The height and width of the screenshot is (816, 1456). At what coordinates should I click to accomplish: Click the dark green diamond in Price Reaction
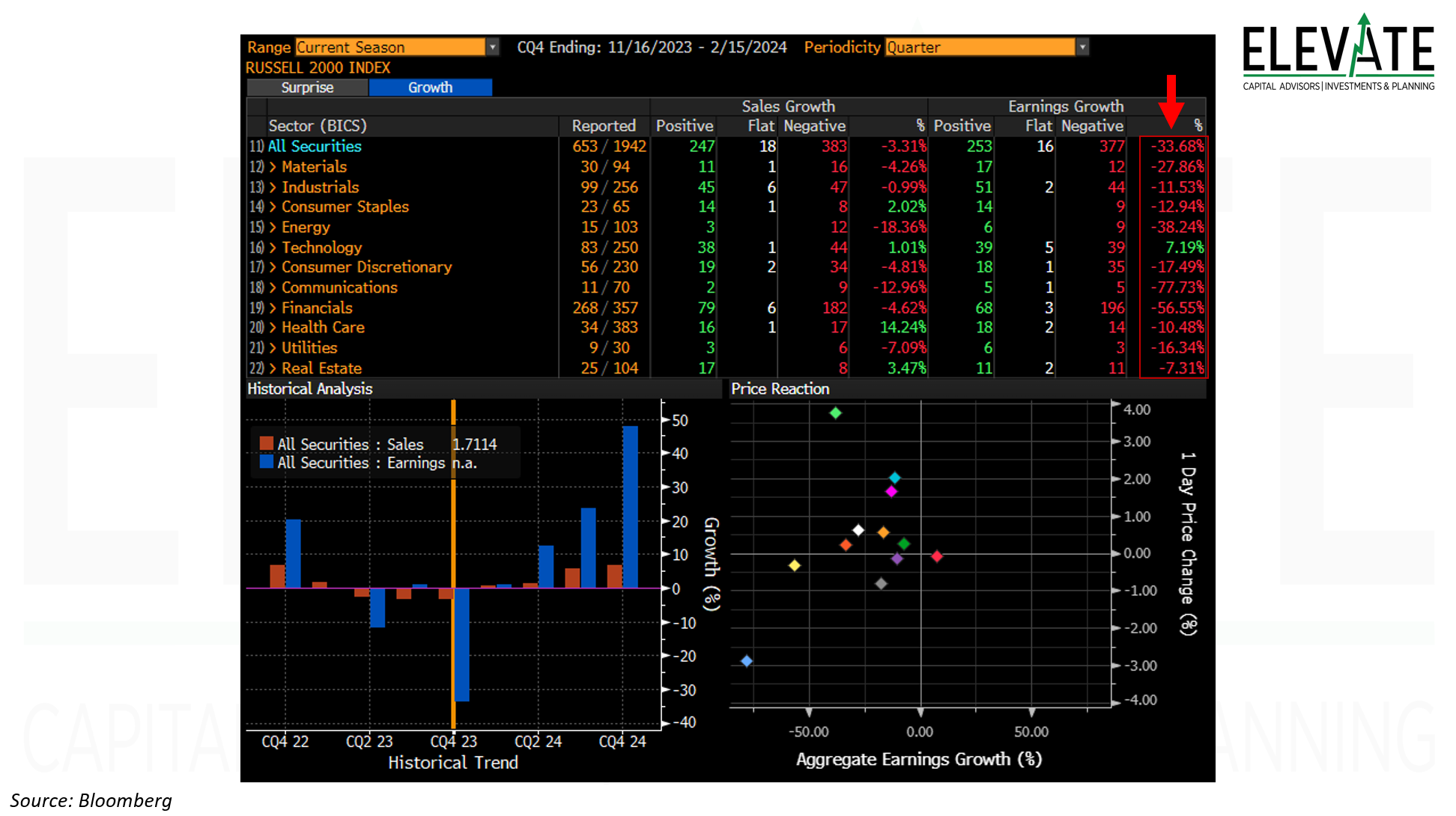[904, 544]
